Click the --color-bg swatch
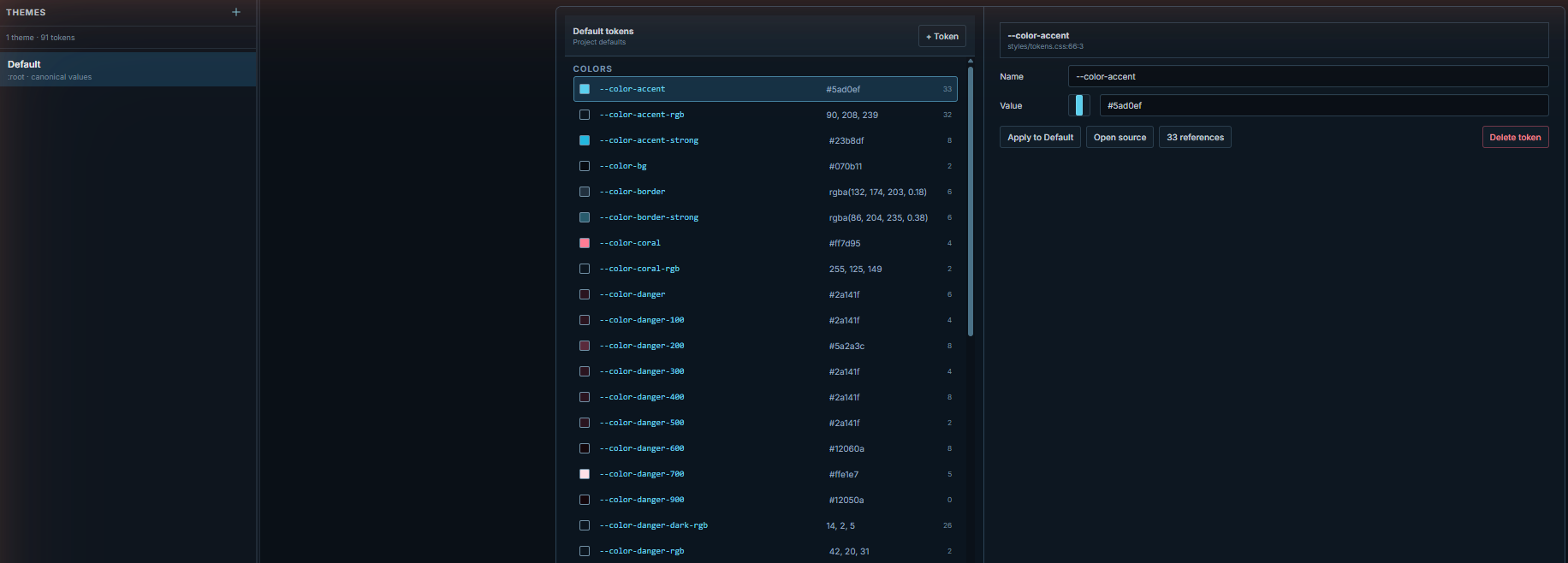Screen dimensions: 1568x563 pos(585,166)
